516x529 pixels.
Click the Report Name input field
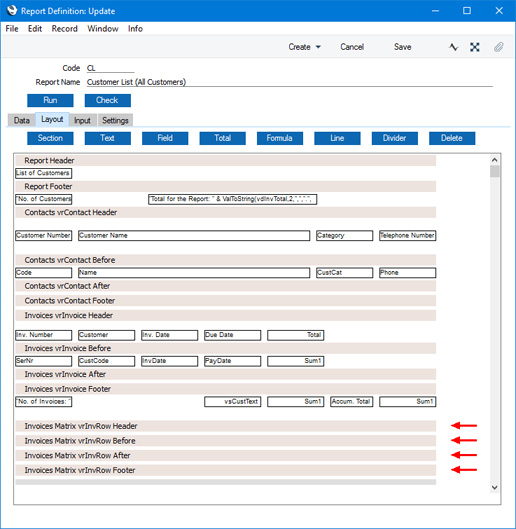pos(290,82)
